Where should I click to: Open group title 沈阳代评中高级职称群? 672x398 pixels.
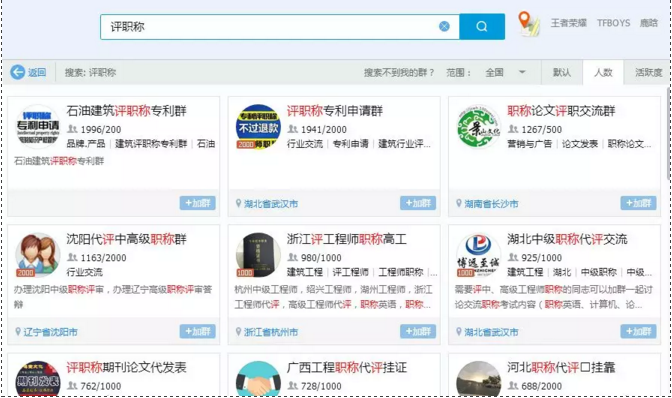[x=126, y=239]
